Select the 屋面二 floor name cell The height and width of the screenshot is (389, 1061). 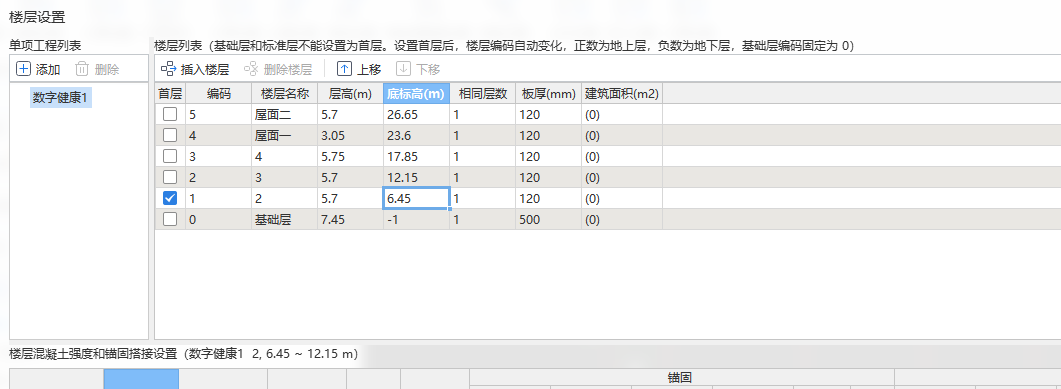pos(284,114)
